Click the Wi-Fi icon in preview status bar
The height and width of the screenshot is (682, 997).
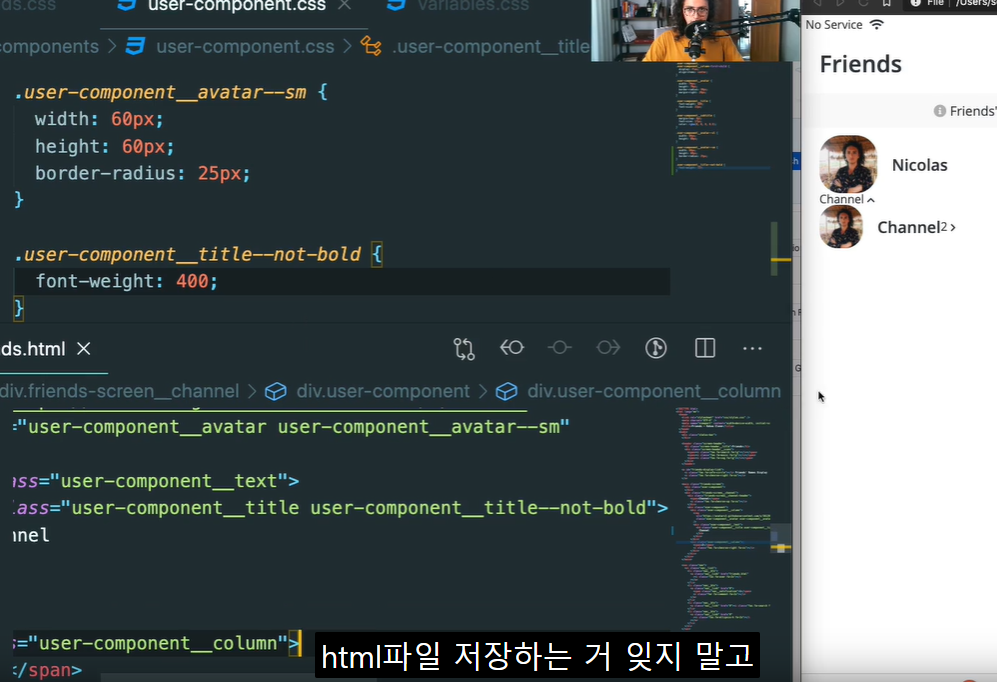tap(877, 24)
